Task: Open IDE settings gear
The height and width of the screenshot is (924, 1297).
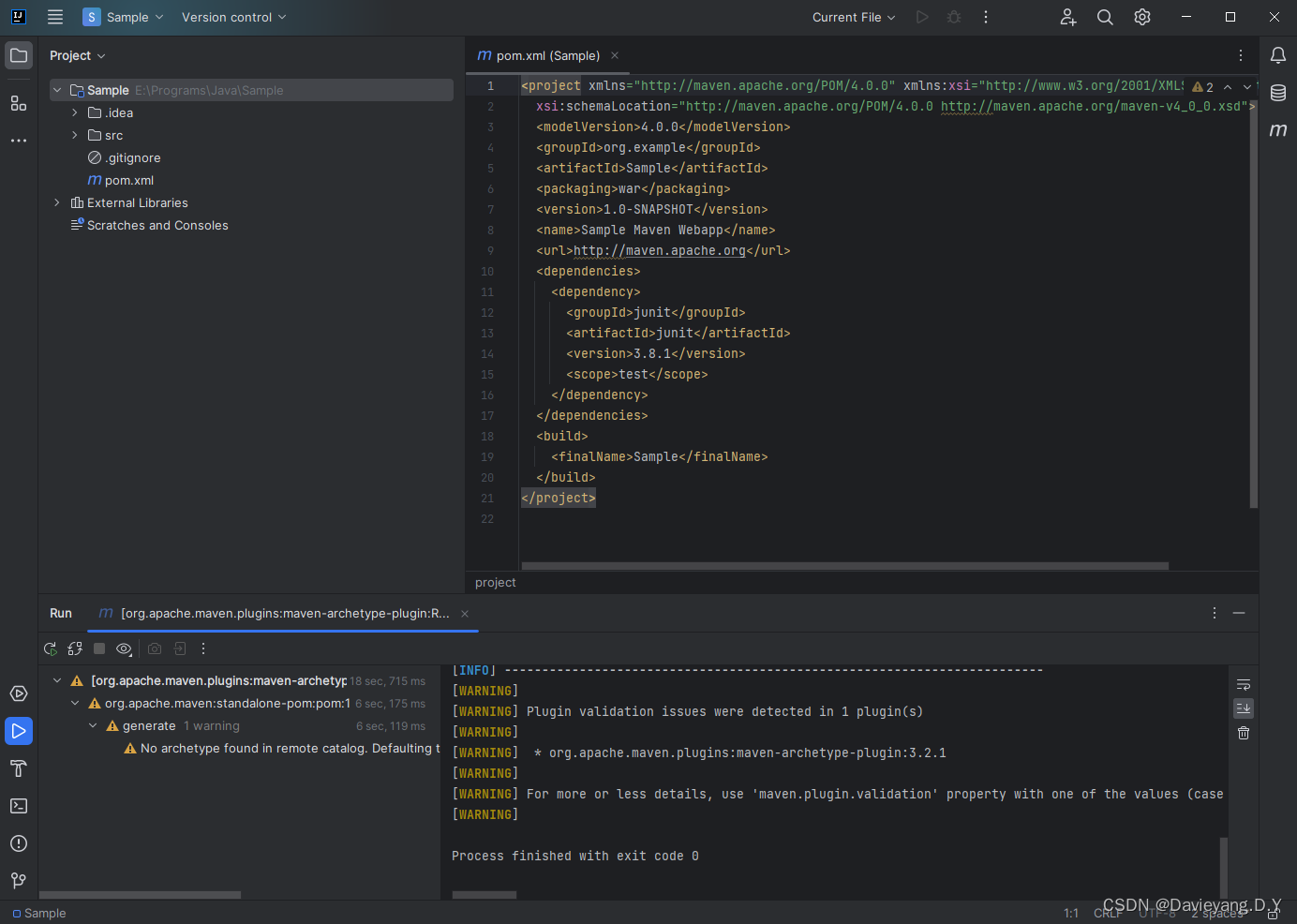Action: pos(1142,17)
